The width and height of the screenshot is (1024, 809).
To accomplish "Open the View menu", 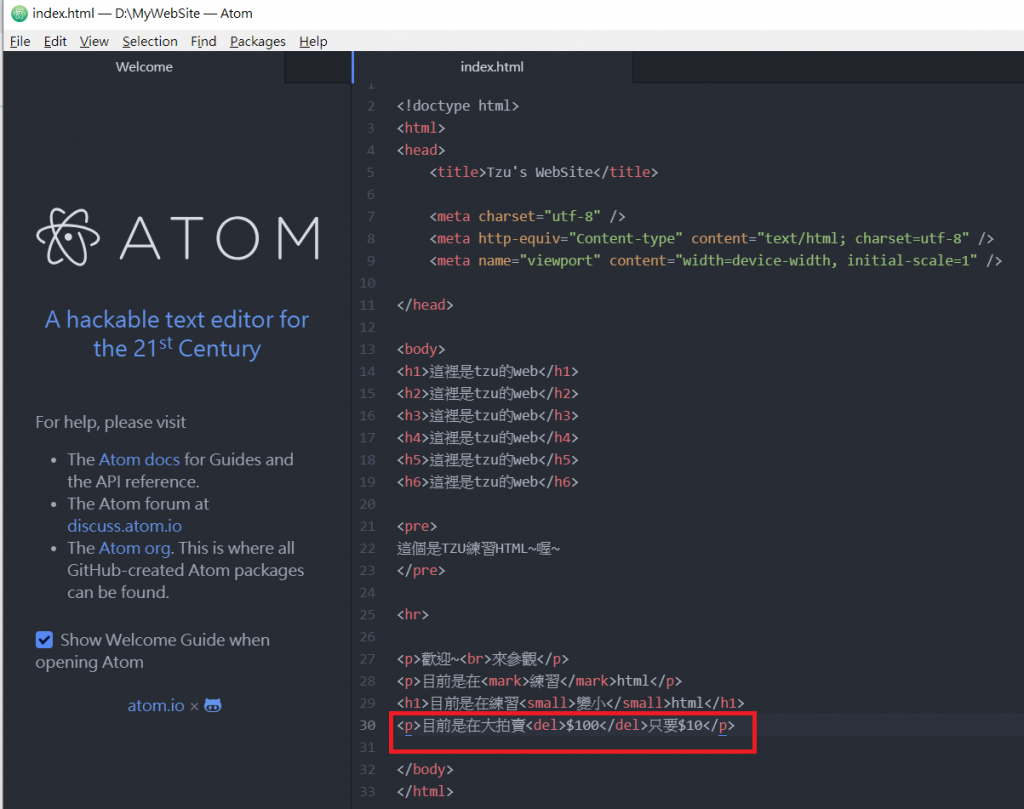I will pyautogui.click(x=94, y=41).
